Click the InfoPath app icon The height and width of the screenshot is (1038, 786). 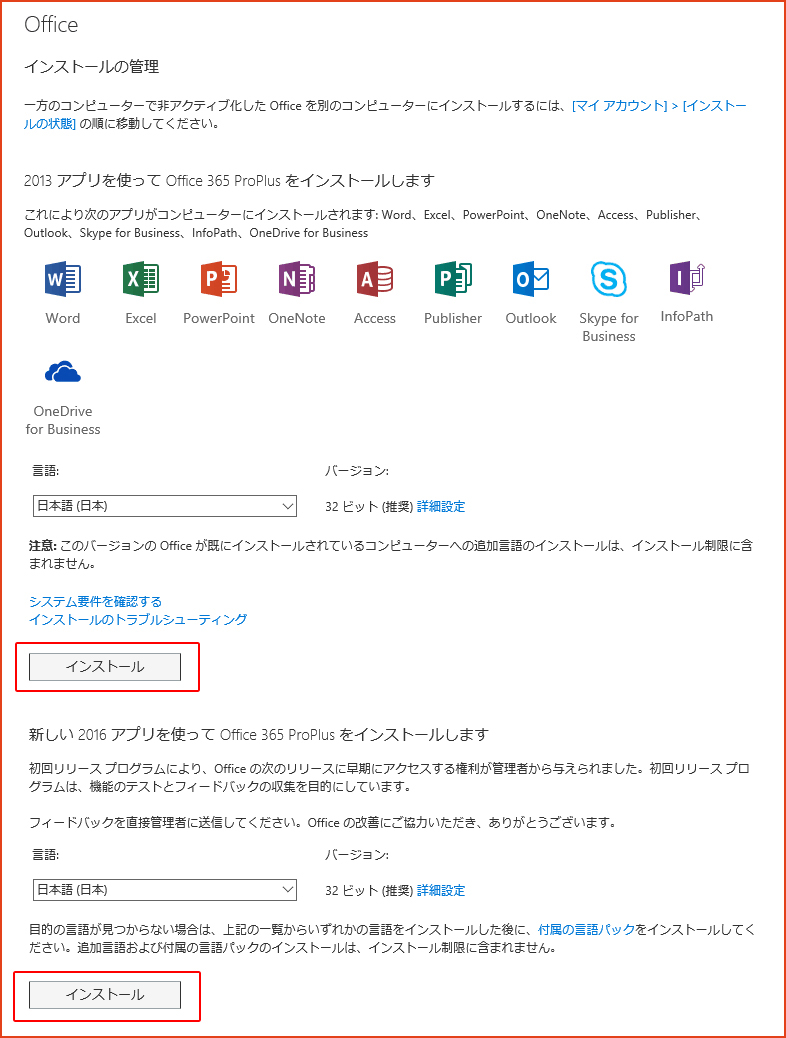(687, 278)
